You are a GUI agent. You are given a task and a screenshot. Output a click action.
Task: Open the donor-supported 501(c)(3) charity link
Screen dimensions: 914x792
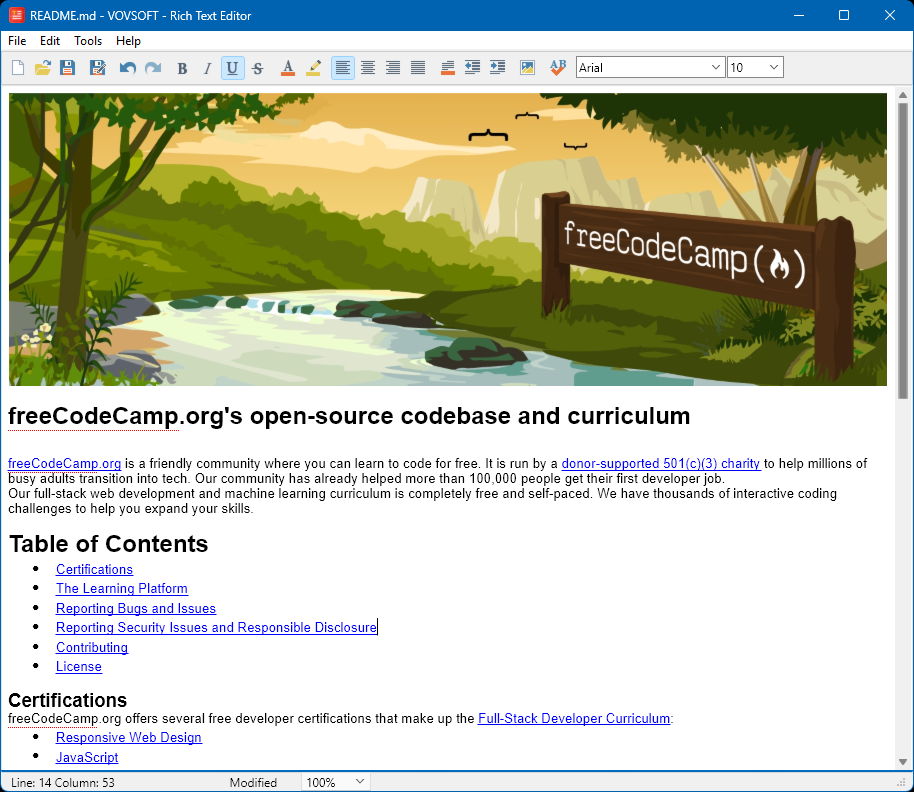coord(661,464)
